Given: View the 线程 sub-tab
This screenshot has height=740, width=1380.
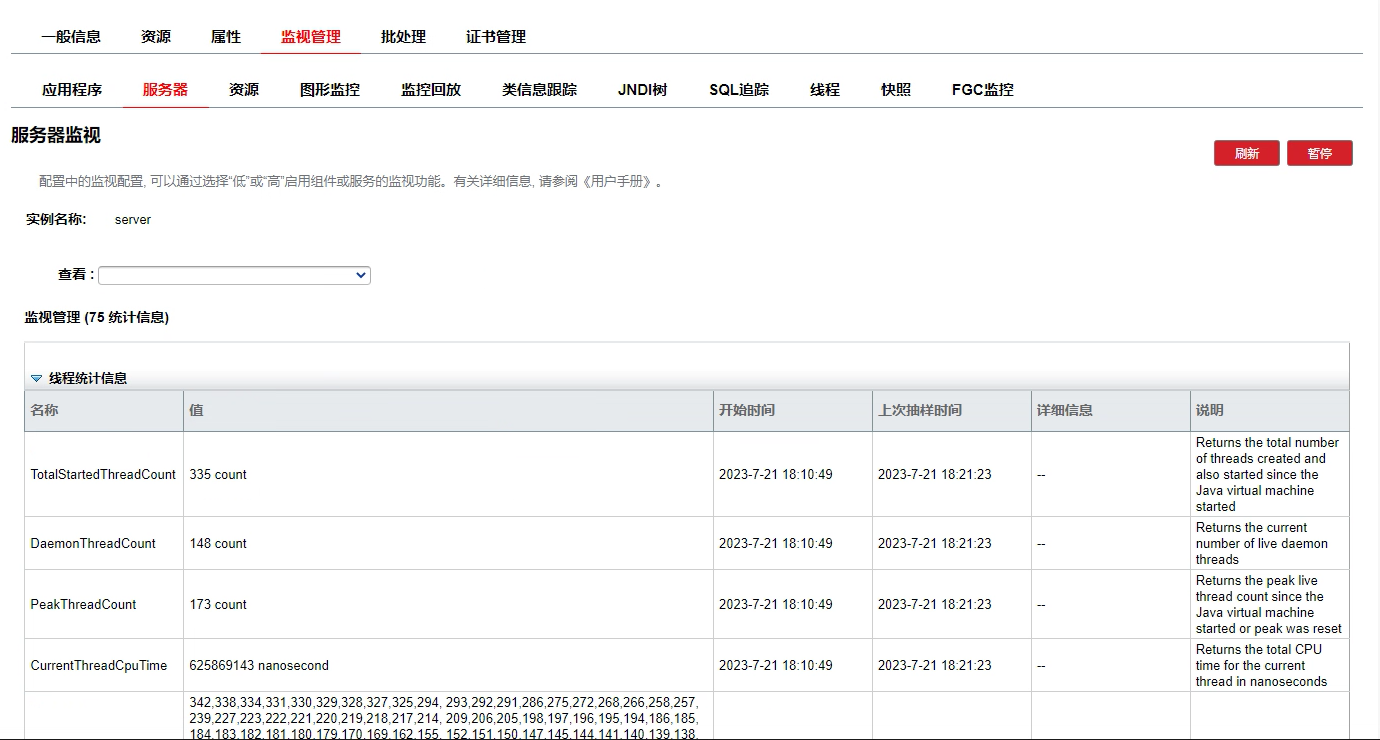Looking at the screenshot, I should tap(825, 90).
